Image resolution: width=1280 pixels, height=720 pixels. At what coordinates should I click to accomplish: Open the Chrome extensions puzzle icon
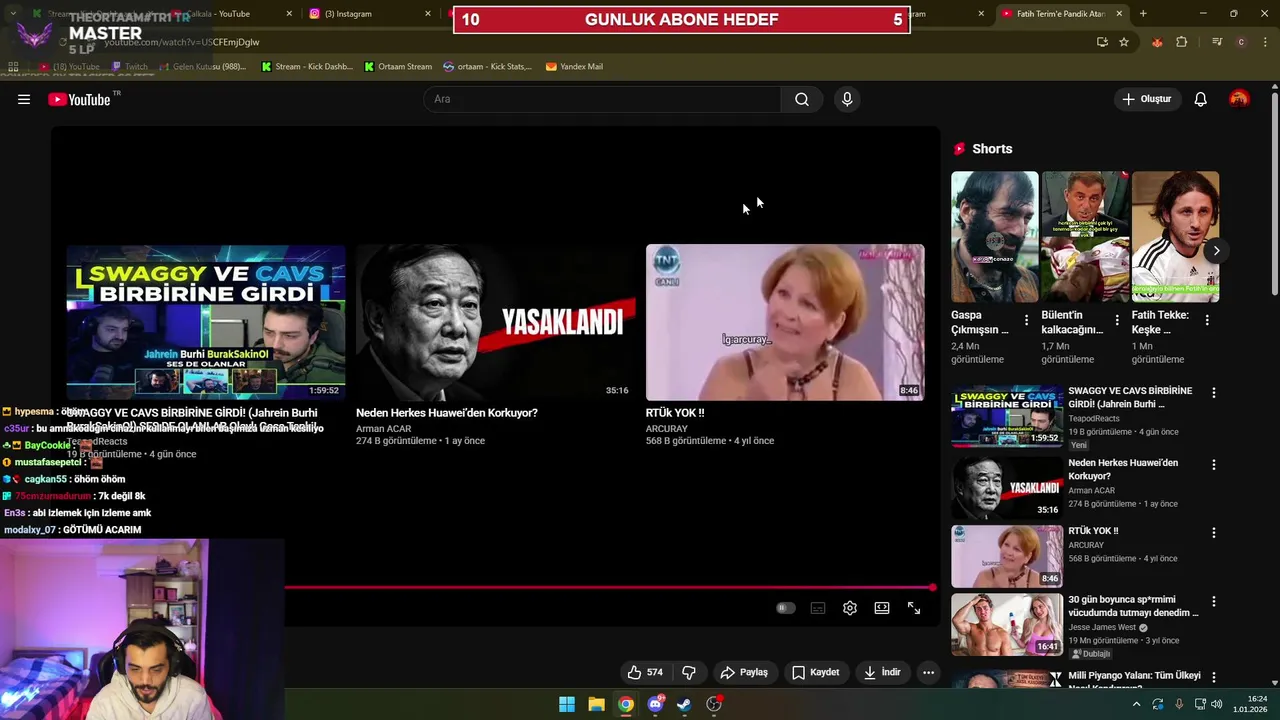pyautogui.click(x=1182, y=42)
